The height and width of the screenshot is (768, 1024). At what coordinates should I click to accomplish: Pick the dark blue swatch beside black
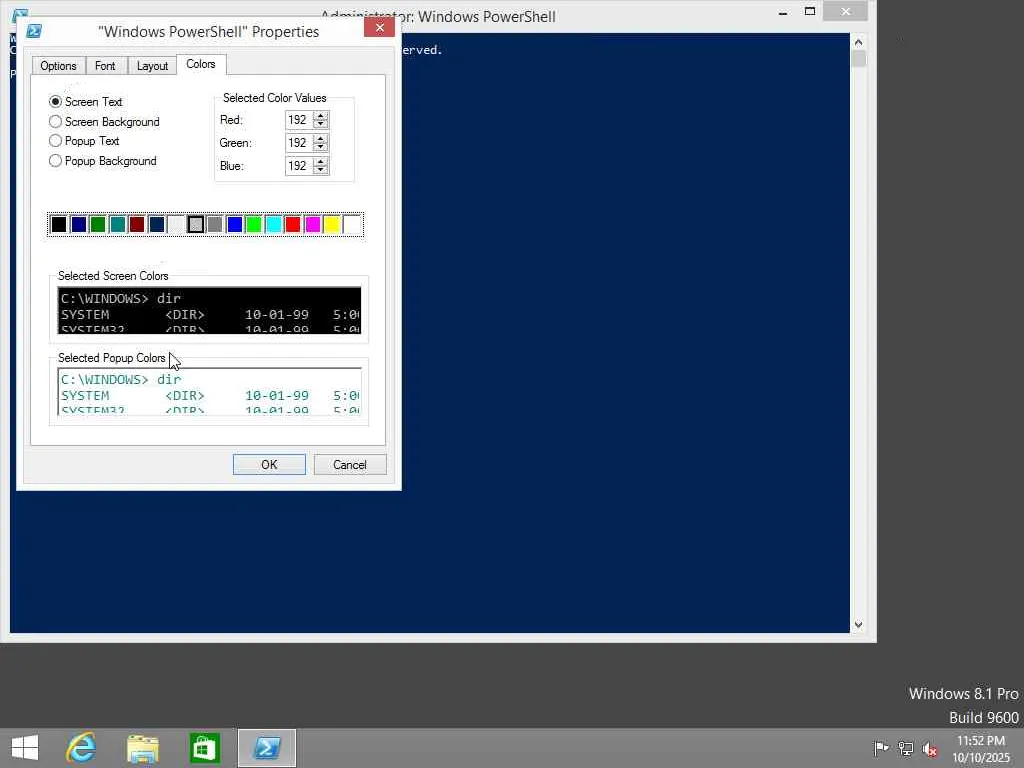(78, 225)
